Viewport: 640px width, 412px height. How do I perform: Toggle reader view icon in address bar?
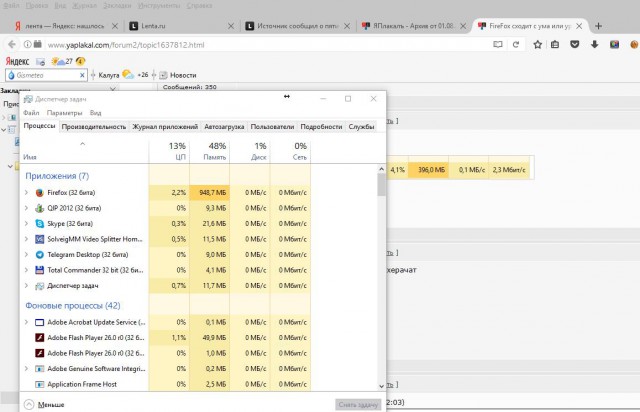pos(498,45)
